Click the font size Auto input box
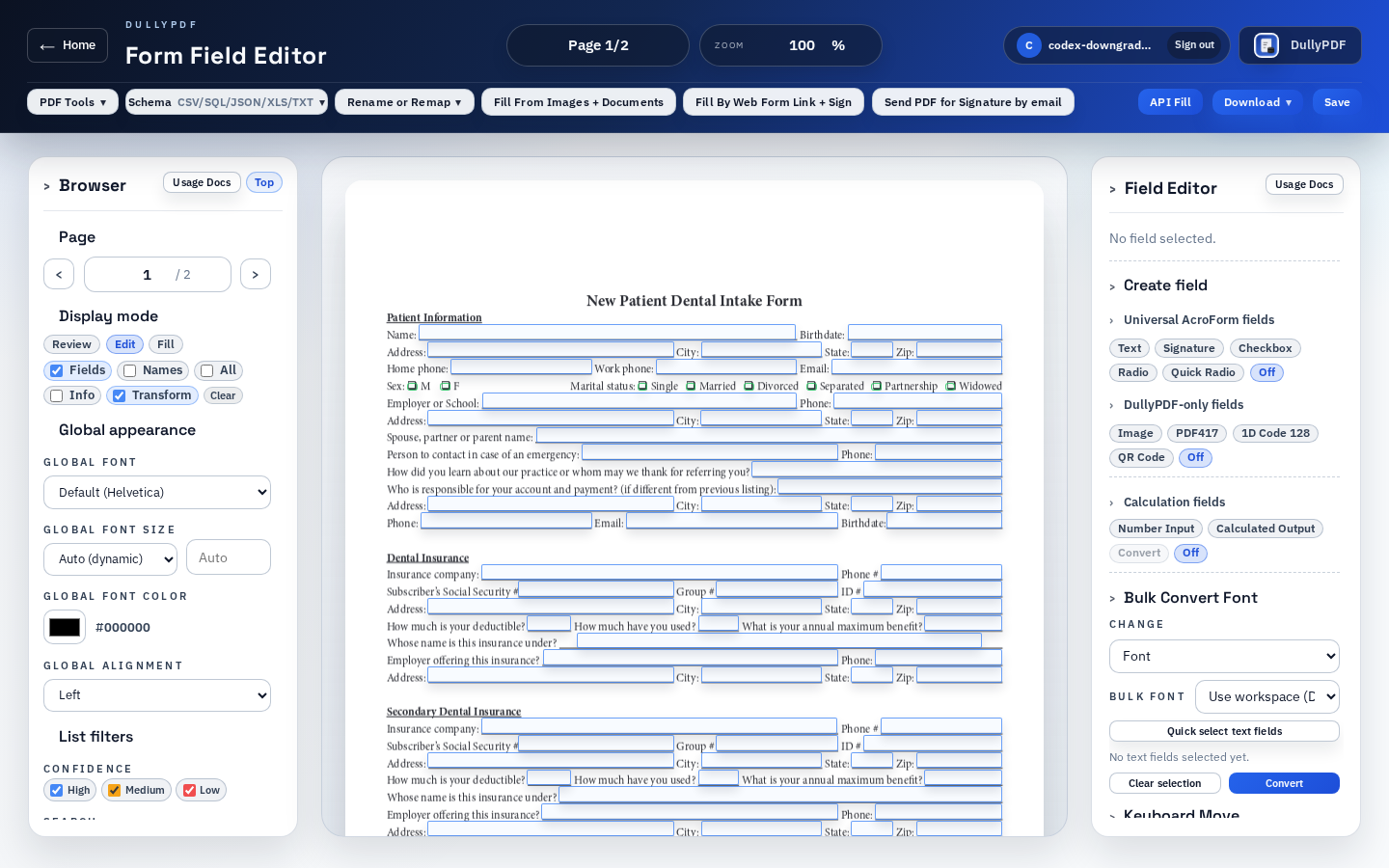Screen dimensions: 1389x868 pos(229,557)
